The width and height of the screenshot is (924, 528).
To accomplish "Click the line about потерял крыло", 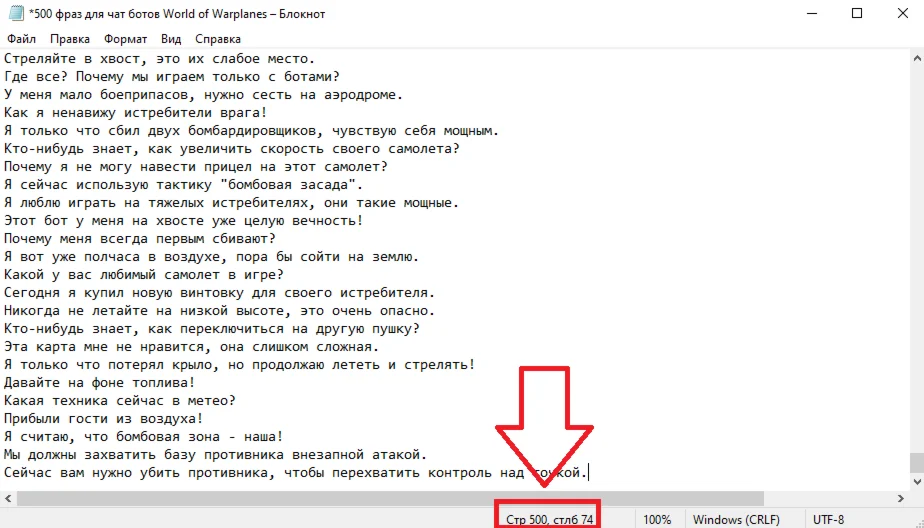I will [239, 365].
